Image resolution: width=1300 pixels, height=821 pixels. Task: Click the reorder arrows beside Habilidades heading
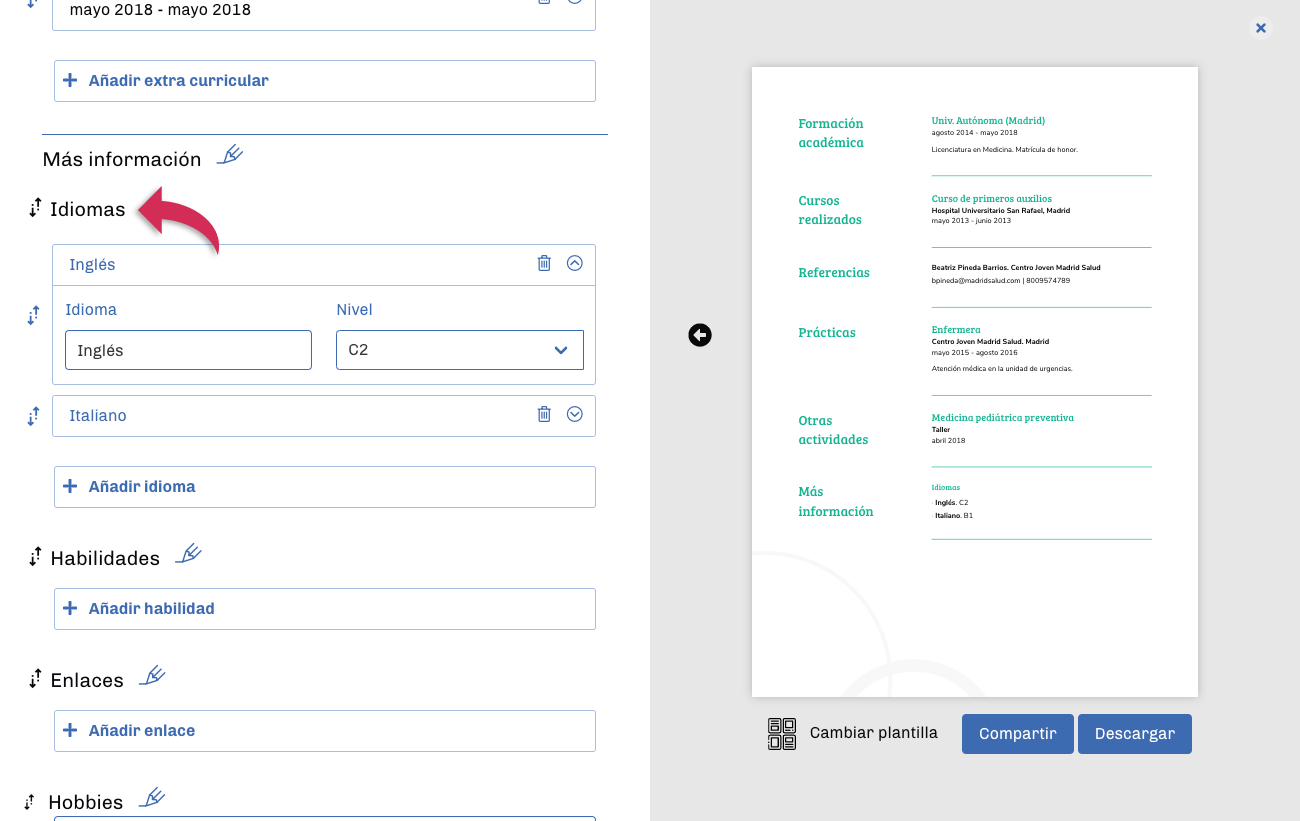point(35,557)
